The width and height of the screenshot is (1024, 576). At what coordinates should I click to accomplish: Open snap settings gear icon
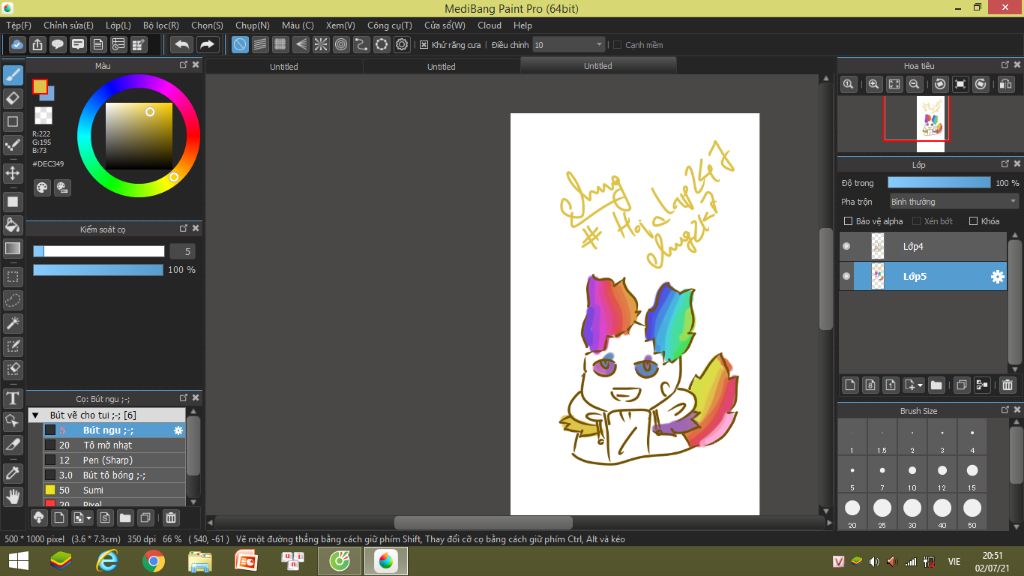(402, 44)
